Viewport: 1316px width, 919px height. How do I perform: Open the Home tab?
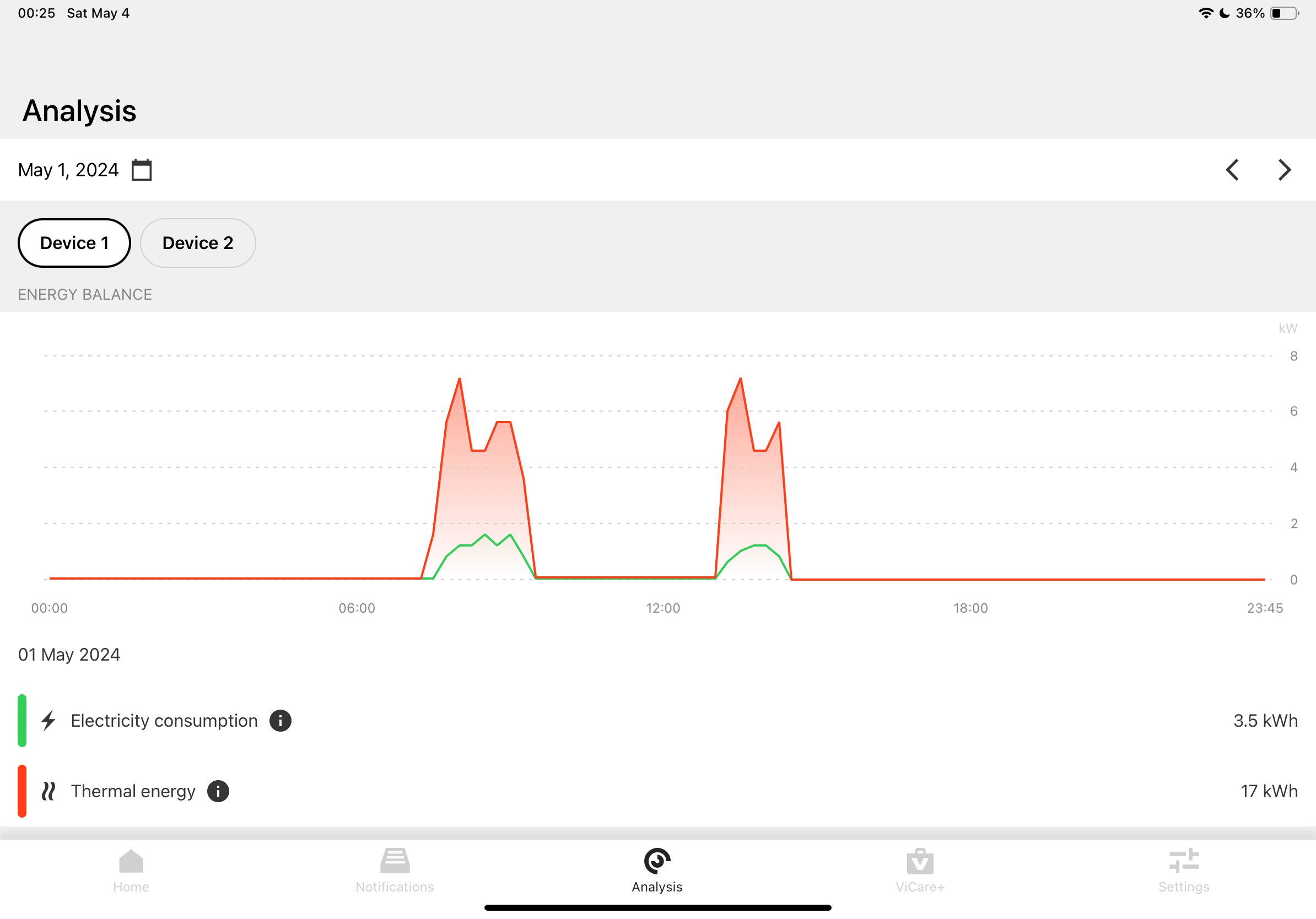131,871
